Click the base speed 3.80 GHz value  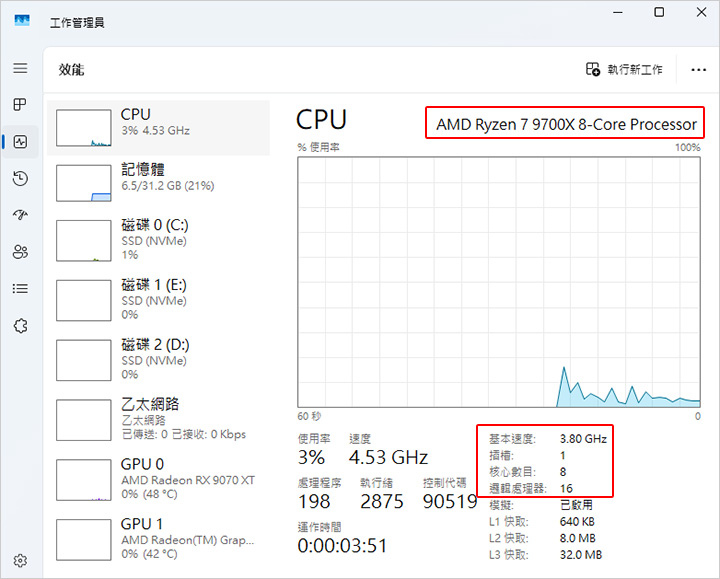click(583, 439)
